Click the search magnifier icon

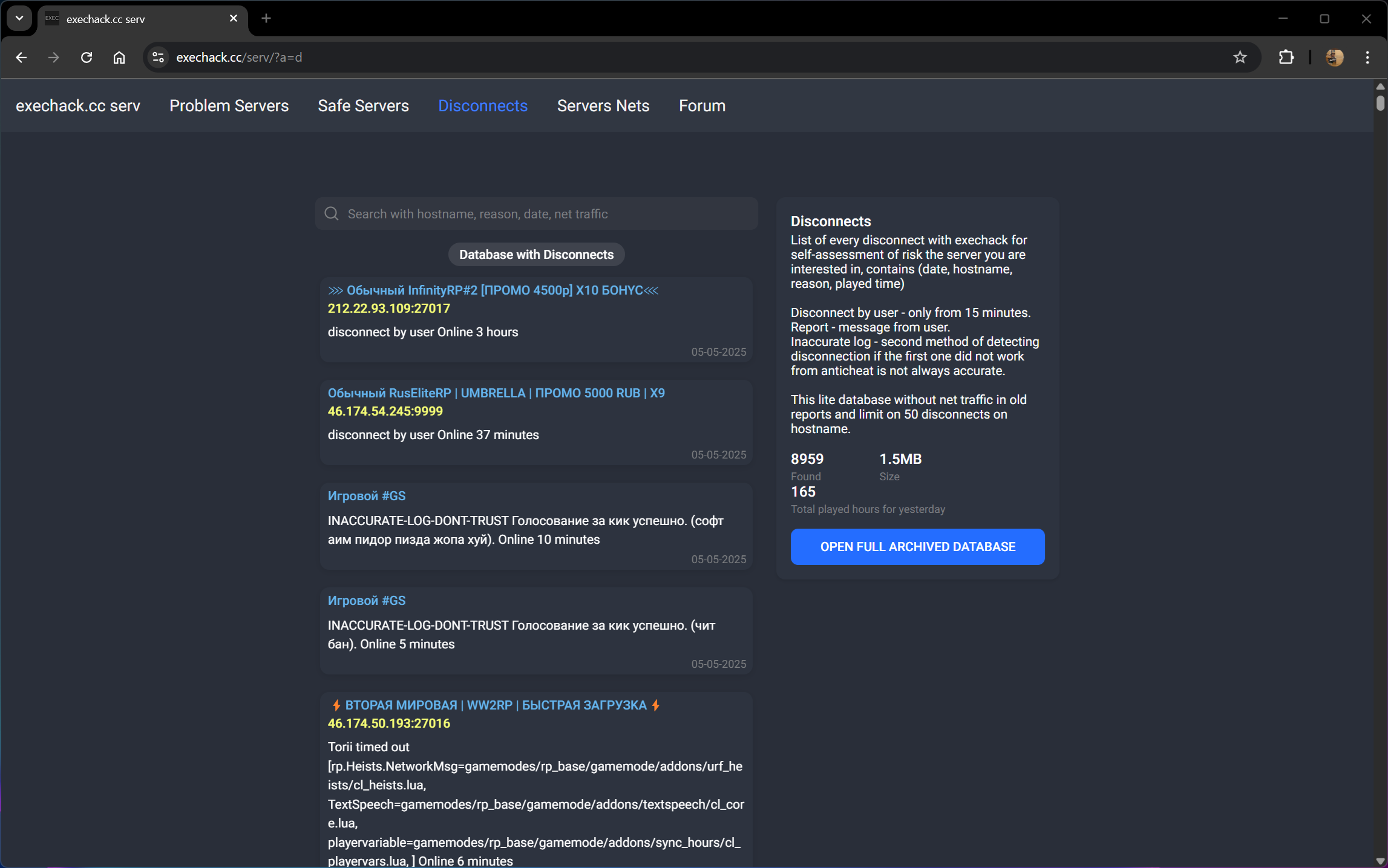tap(332, 214)
